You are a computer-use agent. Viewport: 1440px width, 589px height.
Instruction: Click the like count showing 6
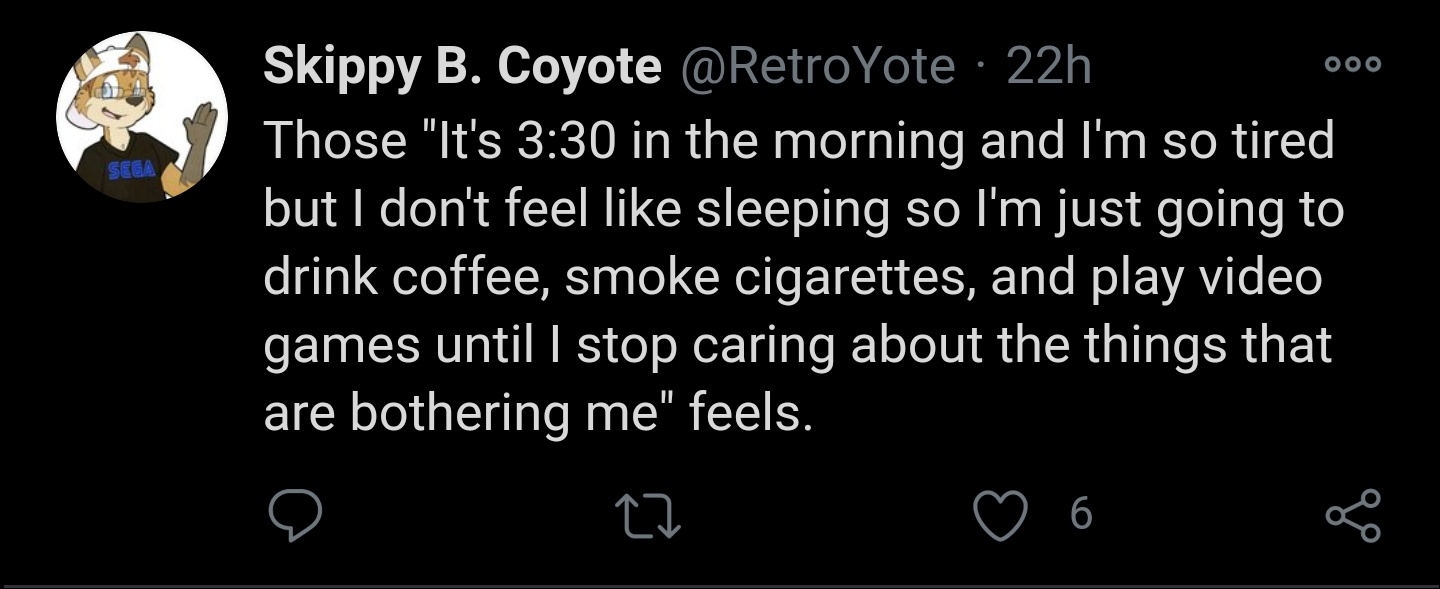pos(1081,515)
